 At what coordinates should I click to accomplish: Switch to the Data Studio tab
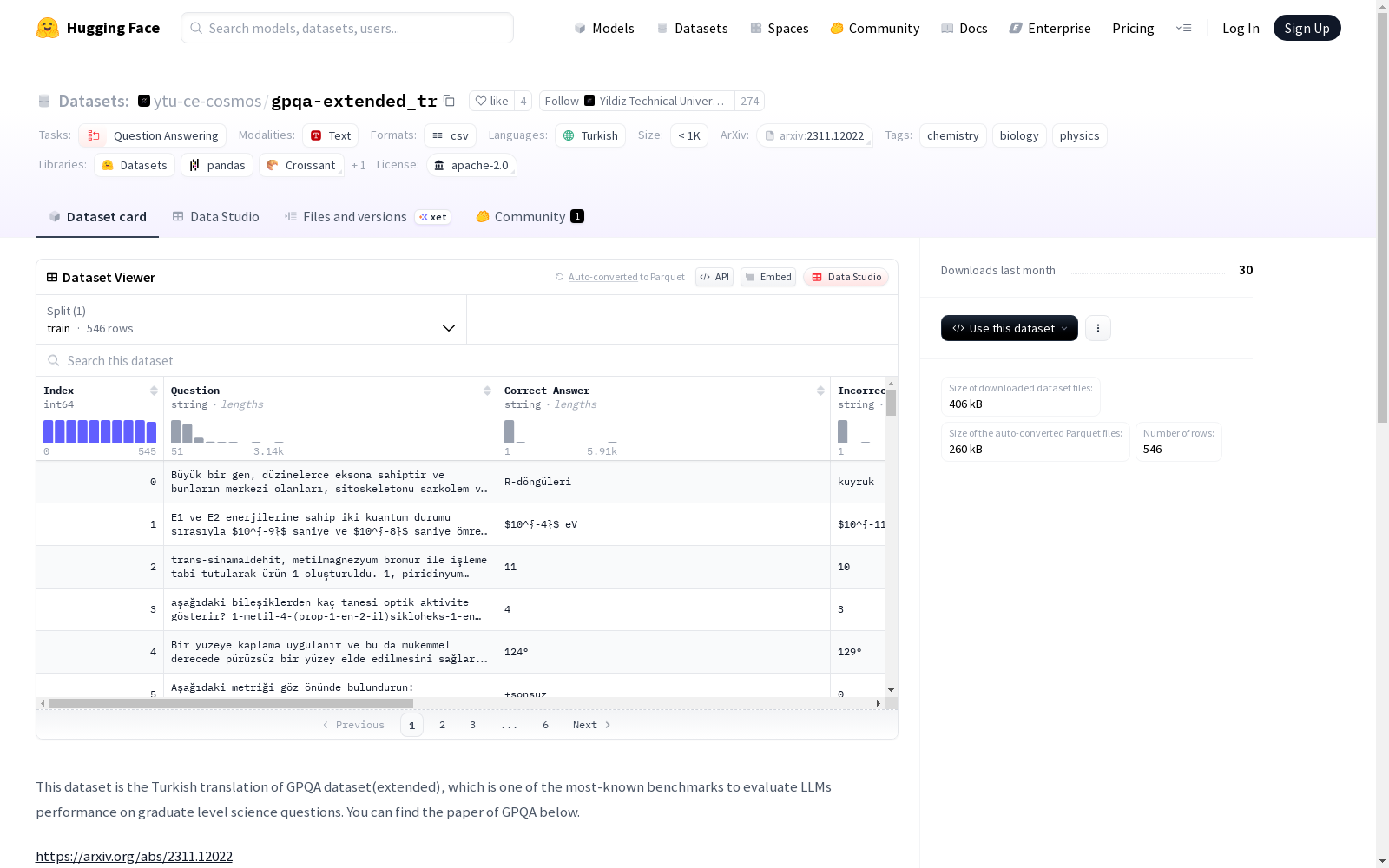pos(216,217)
